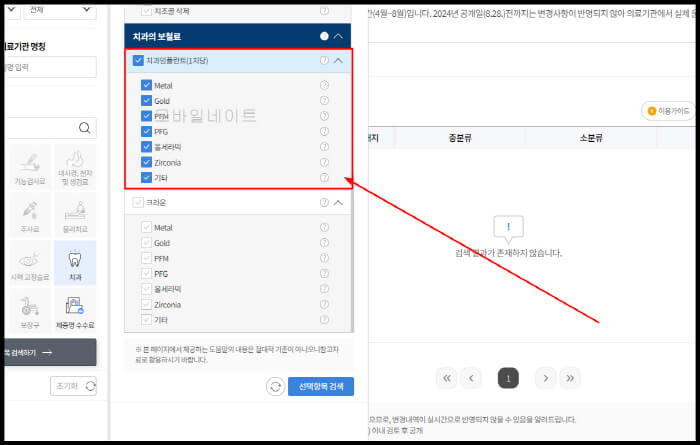Click the dark 검색하기 arrow button
This screenshot has width=700, height=445.
[50, 353]
